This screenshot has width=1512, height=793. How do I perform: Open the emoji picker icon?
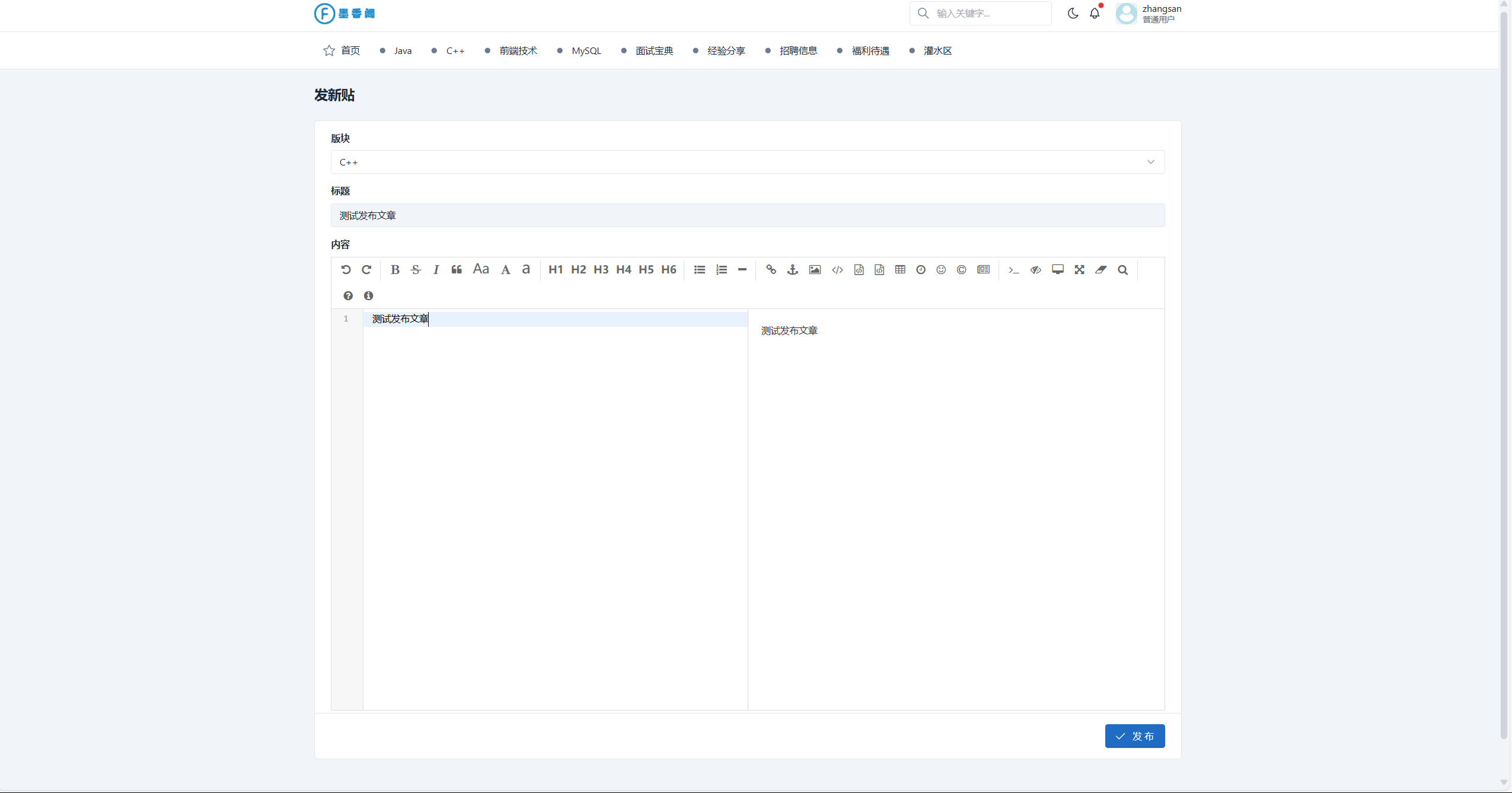point(941,270)
